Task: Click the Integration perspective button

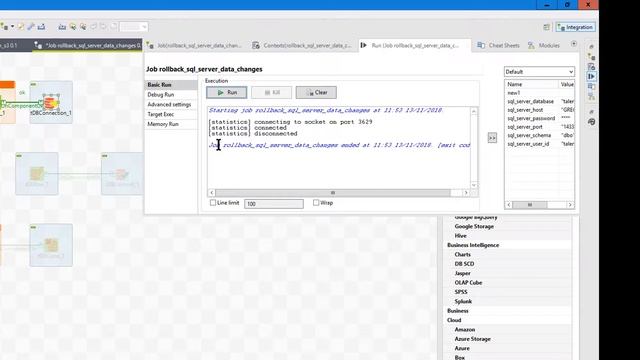Action: click(x=576, y=27)
